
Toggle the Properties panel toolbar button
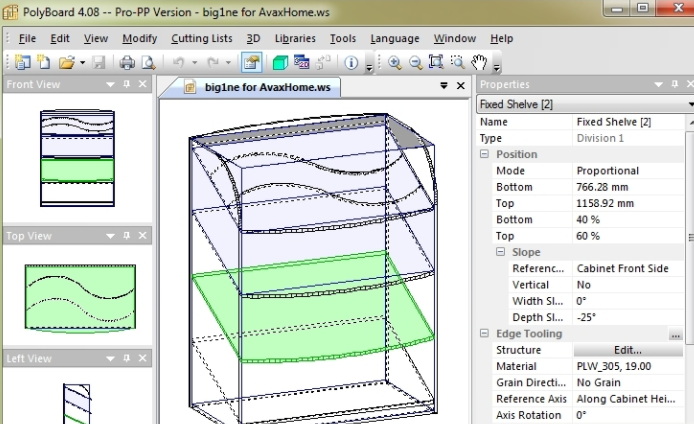(251, 62)
